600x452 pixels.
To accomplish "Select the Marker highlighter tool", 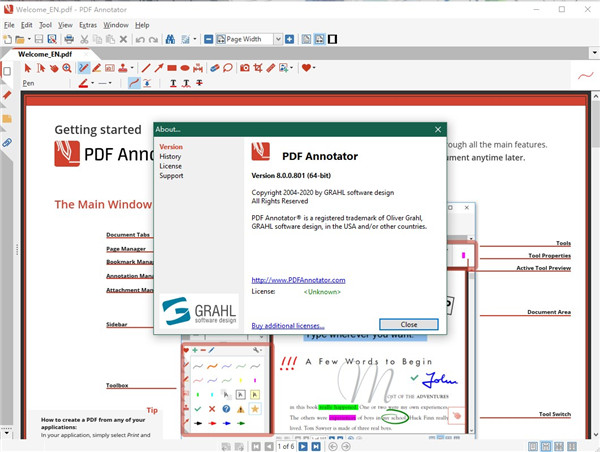I will pos(96,68).
